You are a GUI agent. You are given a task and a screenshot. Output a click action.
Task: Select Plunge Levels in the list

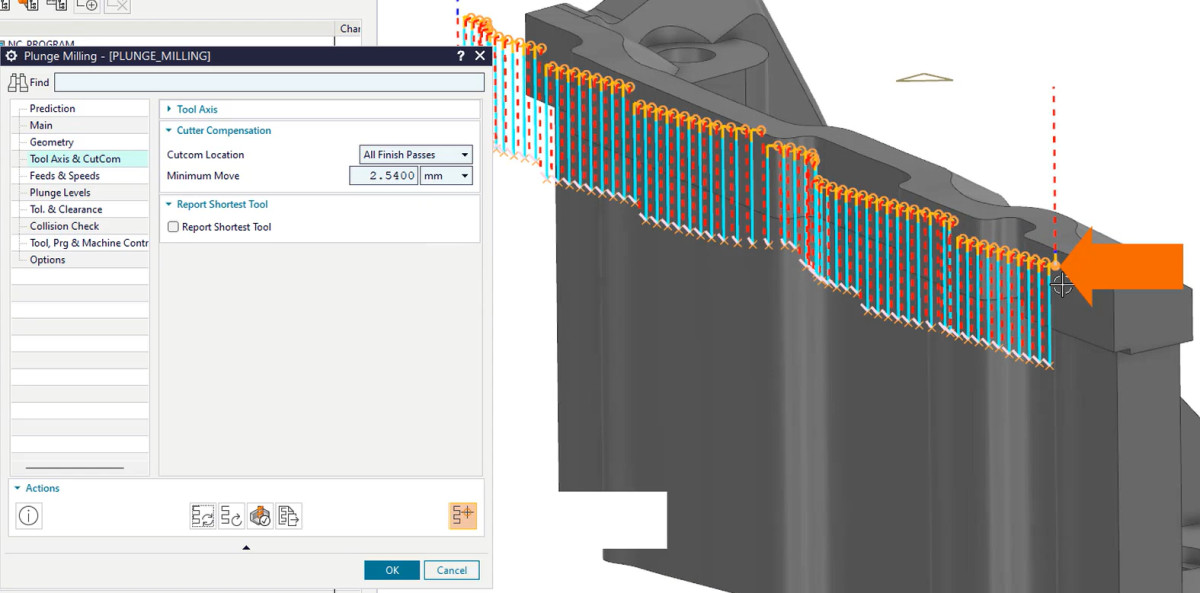click(x=60, y=193)
